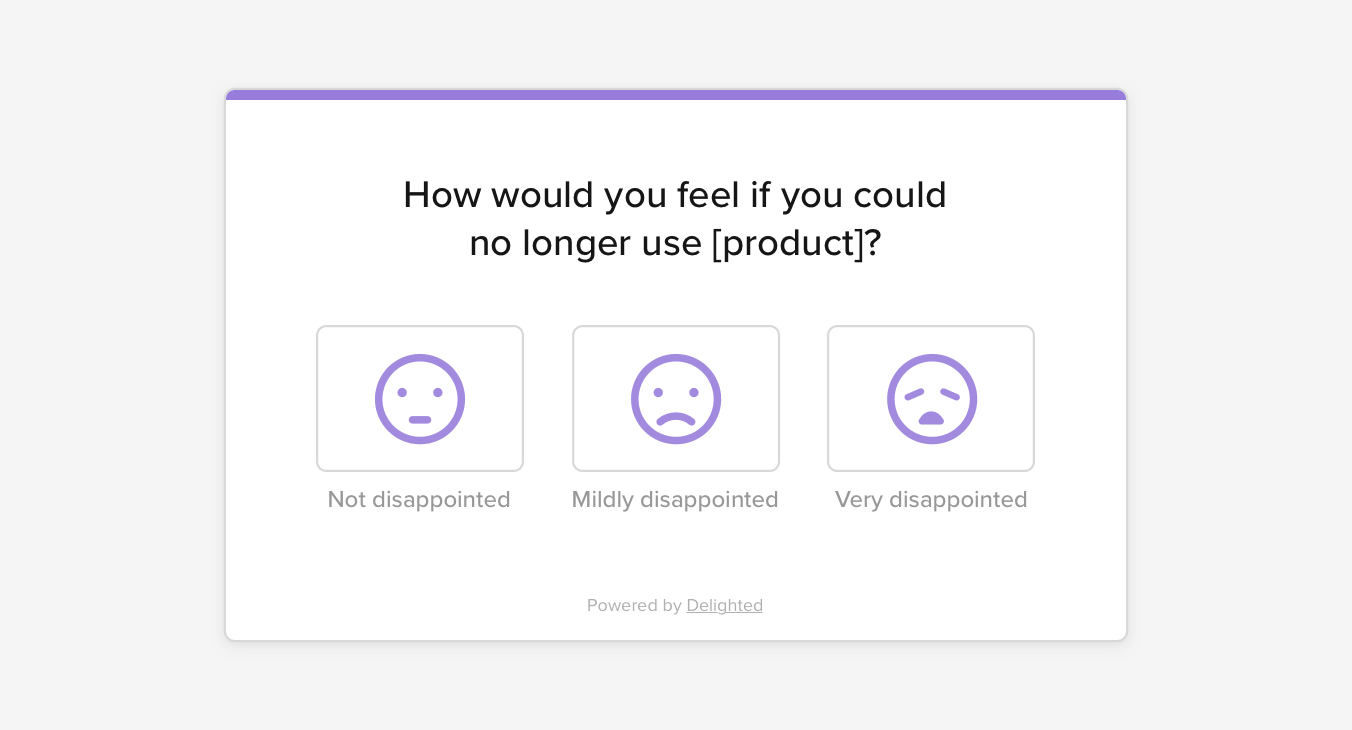Click the Mildly disappointed label text
Viewport: 1352px width, 730px height.
(x=675, y=499)
